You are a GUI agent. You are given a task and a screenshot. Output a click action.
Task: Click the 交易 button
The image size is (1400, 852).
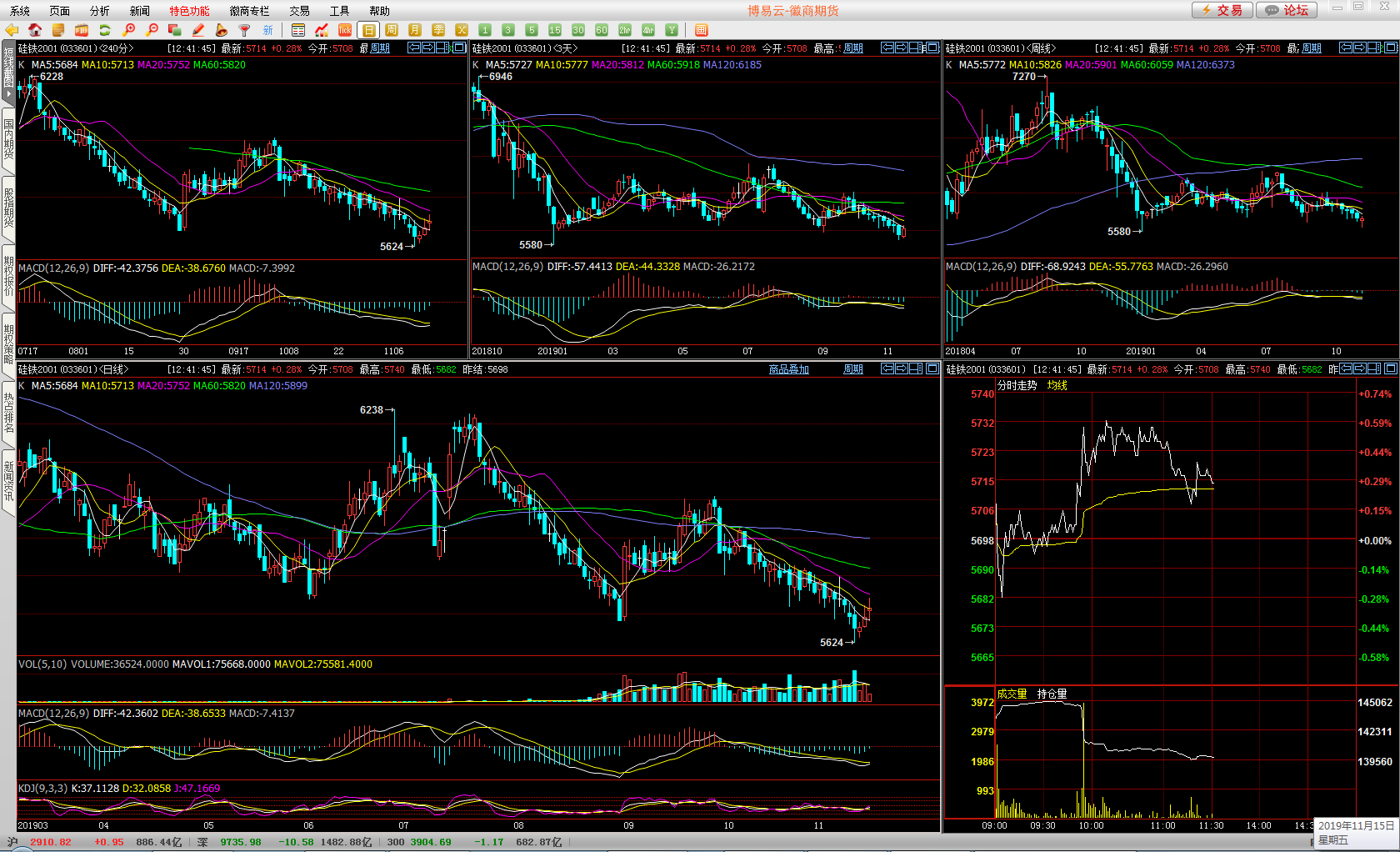point(1222,10)
